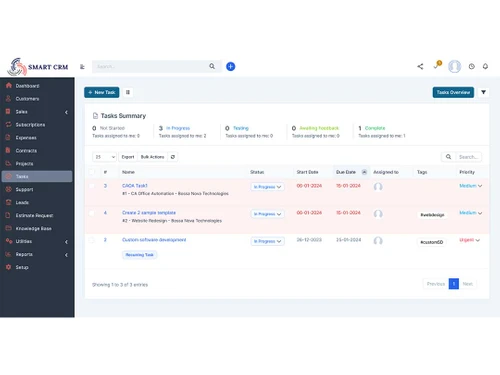Sort by the Due Date column header
Image resolution: width=500 pixels, height=375 pixels.
(x=351, y=172)
